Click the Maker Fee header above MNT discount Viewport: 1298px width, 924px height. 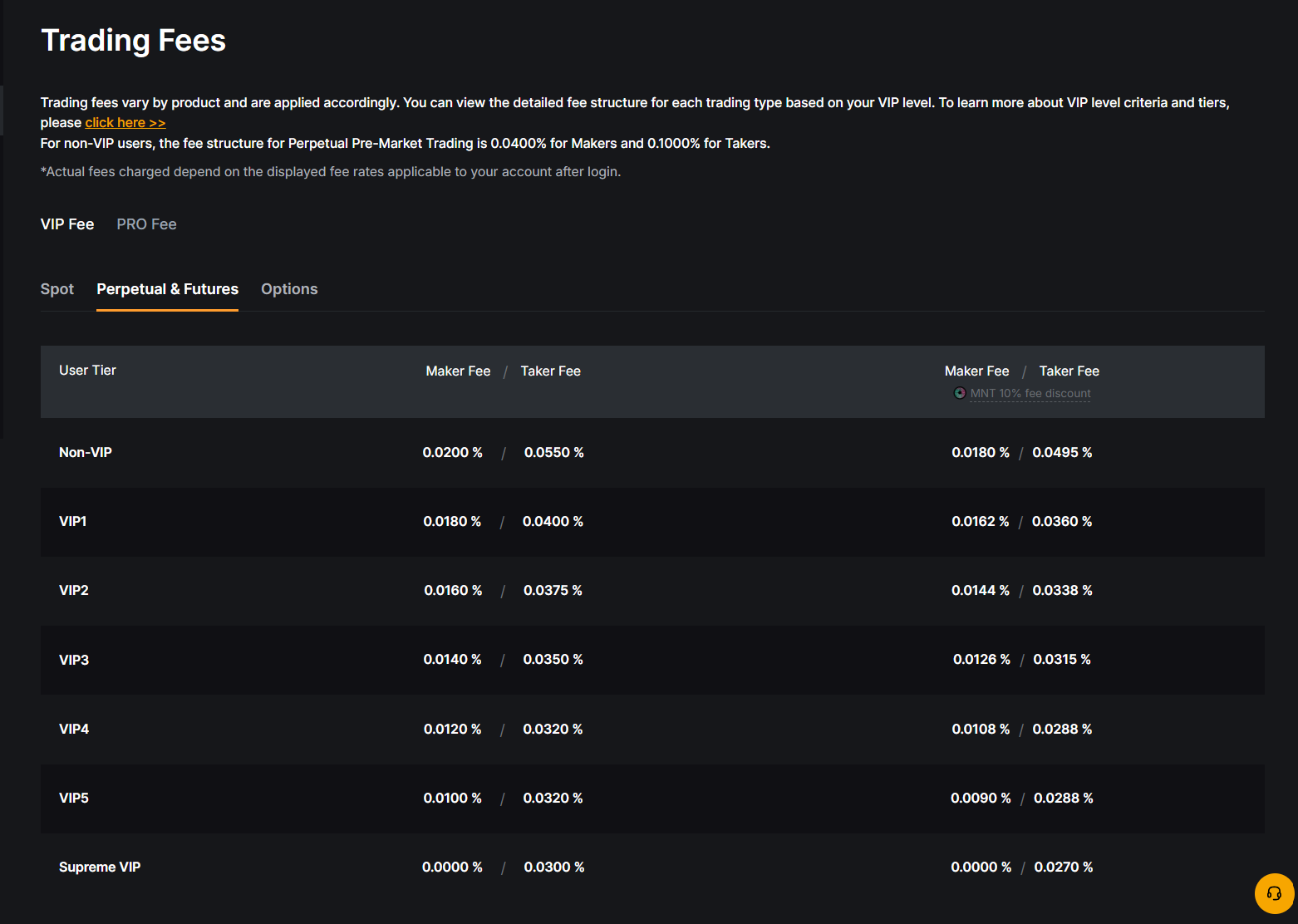976,371
